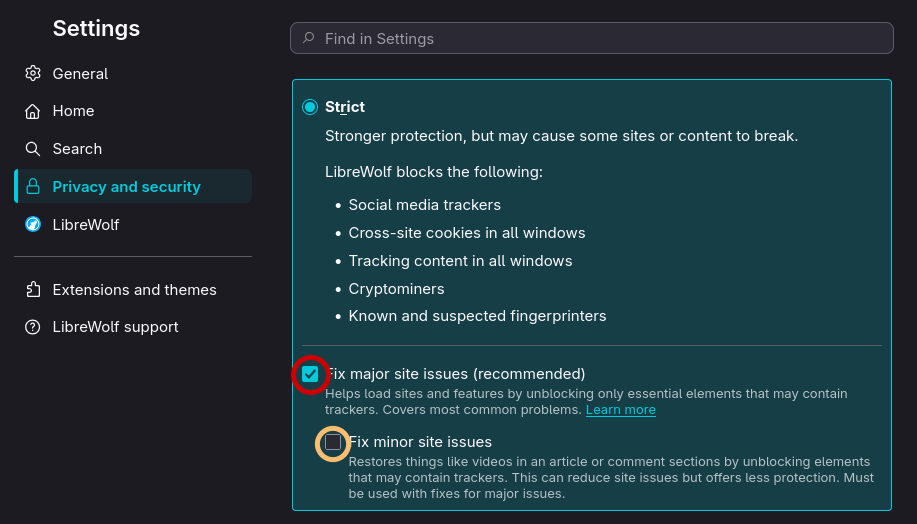Viewport: 917px width, 524px height.
Task: Click the Privacy and security lock icon
Action: pos(33,187)
